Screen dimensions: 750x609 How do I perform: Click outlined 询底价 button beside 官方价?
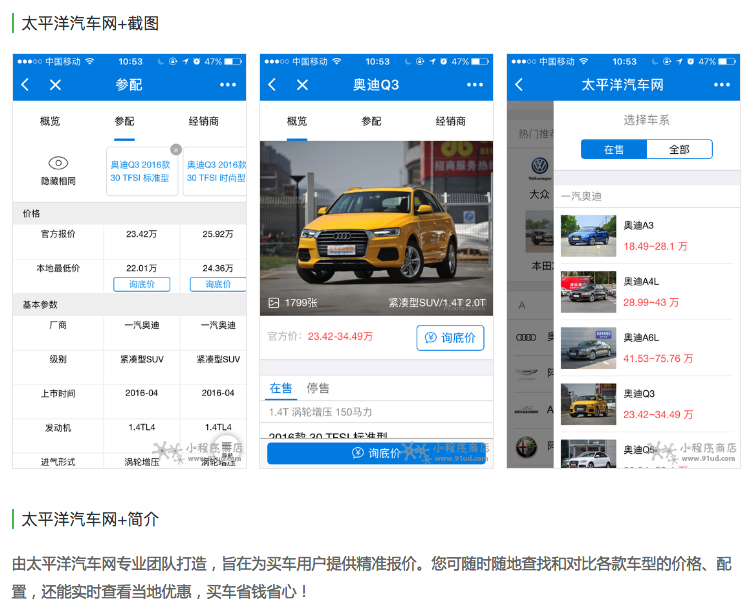[450, 338]
